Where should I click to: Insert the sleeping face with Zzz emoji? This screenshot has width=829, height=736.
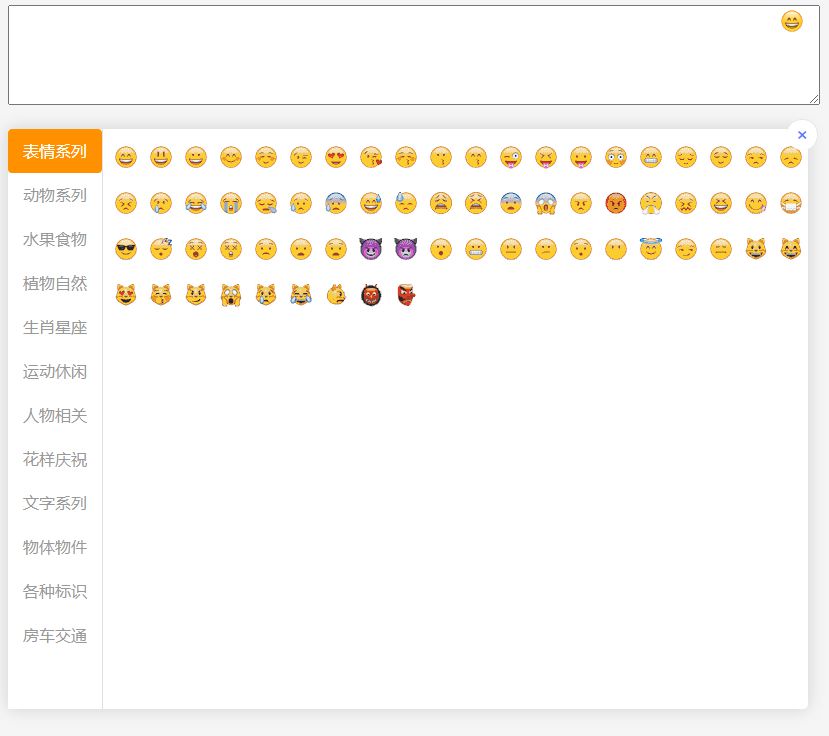[x=161, y=249]
